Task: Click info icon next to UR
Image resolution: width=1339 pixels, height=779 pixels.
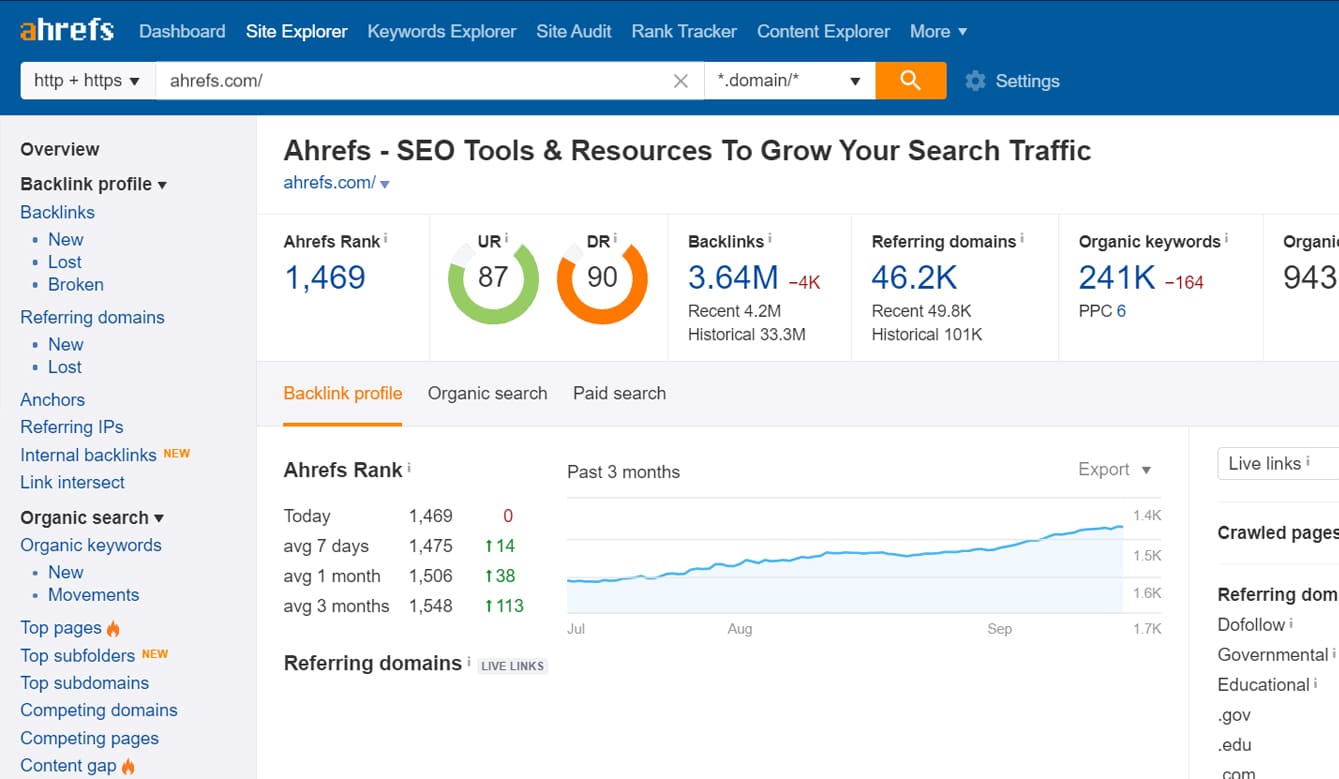Action: click(x=507, y=240)
